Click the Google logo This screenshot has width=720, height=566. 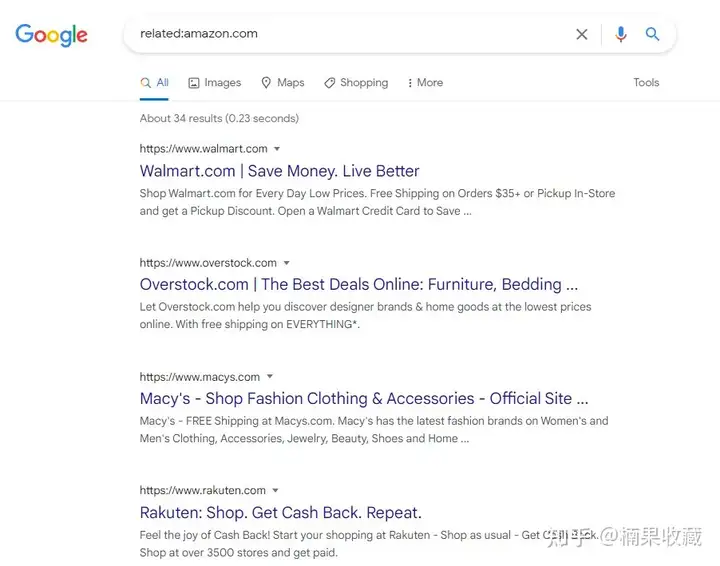tap(51, 35)
